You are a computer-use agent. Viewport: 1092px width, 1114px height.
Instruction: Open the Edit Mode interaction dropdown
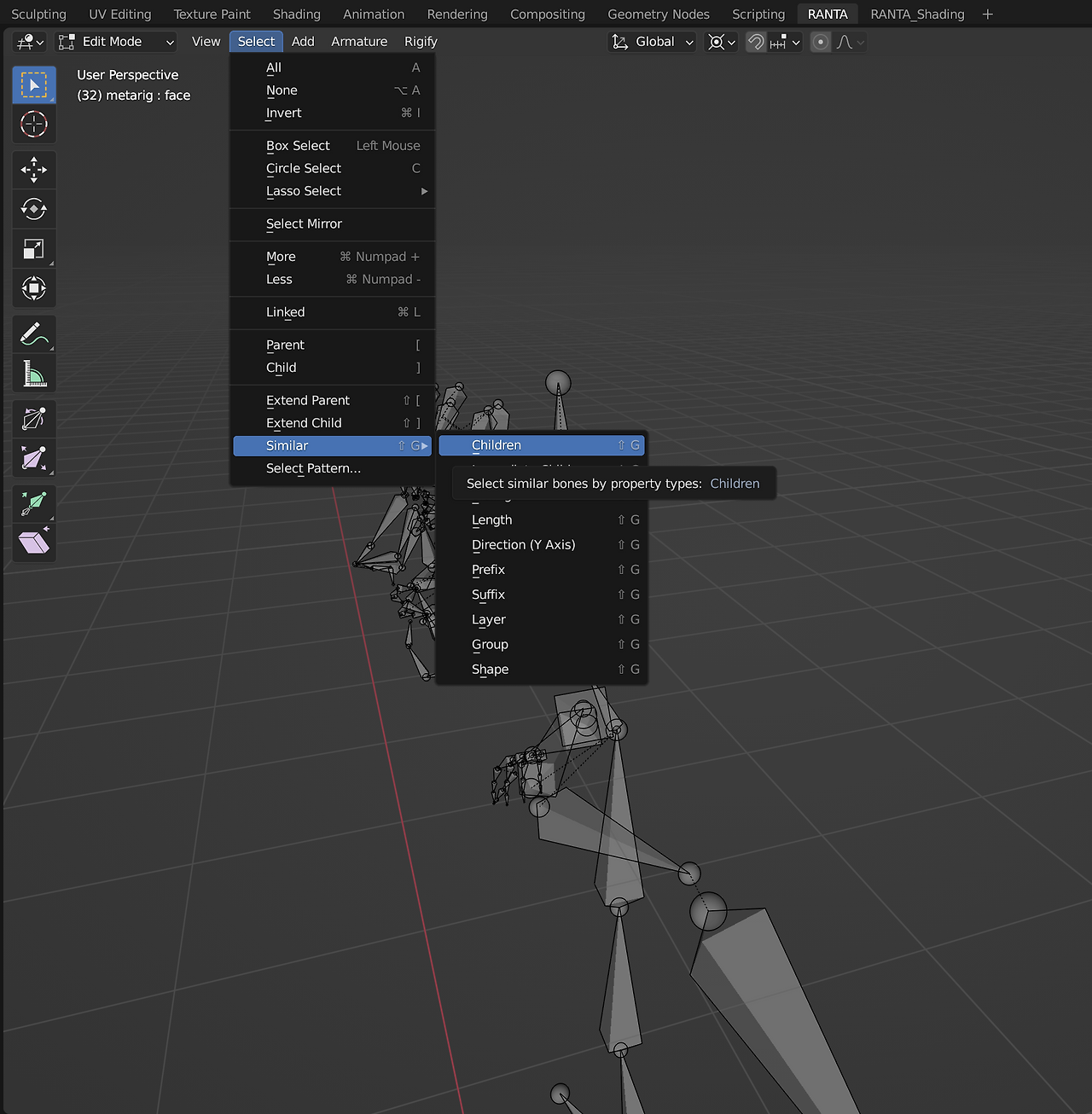(x=116, y=42)
